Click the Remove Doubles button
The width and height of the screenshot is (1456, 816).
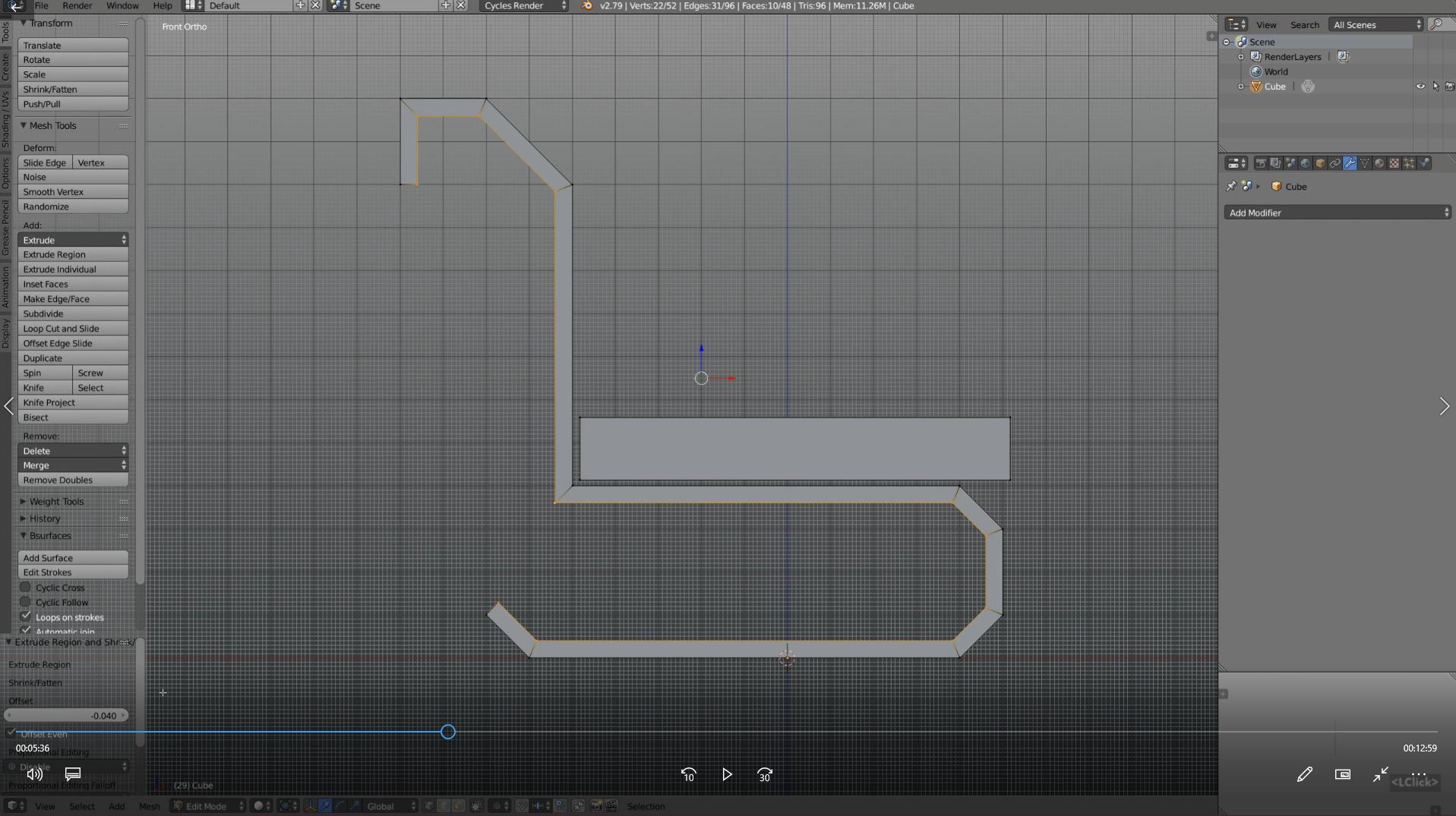click(73, 480)
